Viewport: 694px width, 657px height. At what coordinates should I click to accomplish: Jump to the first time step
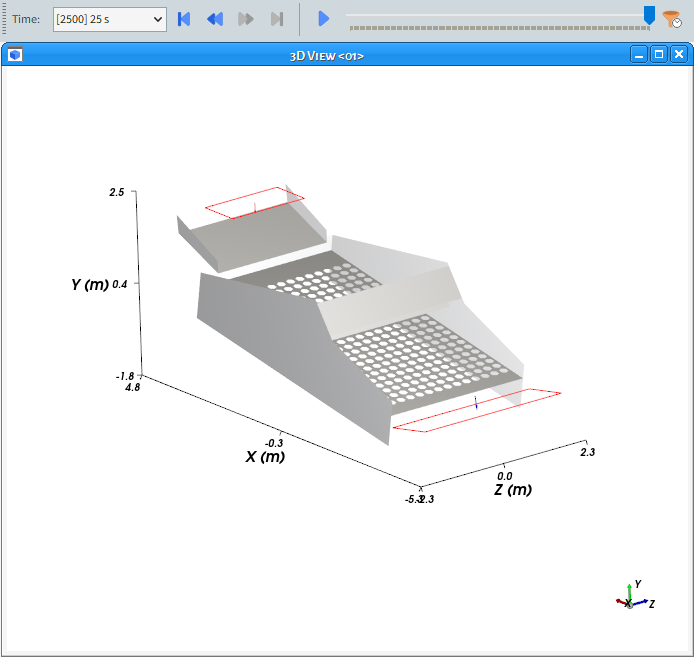tap(184, 19)
